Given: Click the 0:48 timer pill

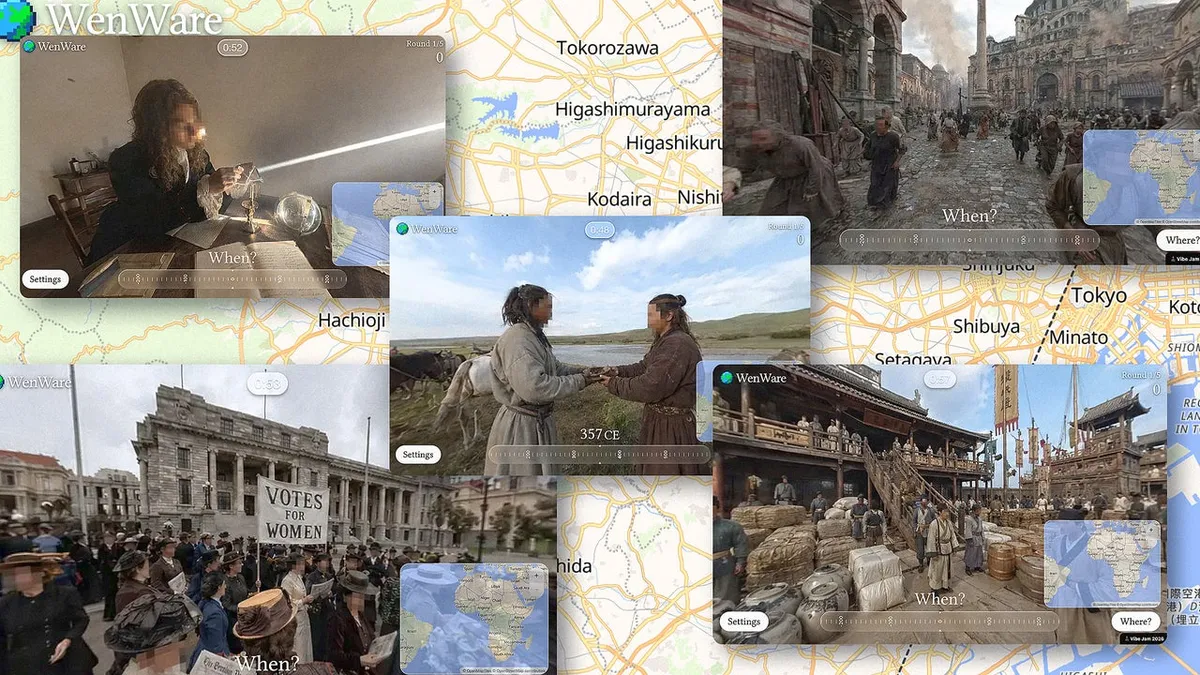Looking at the screenshot, I should [x=600, y=230].
